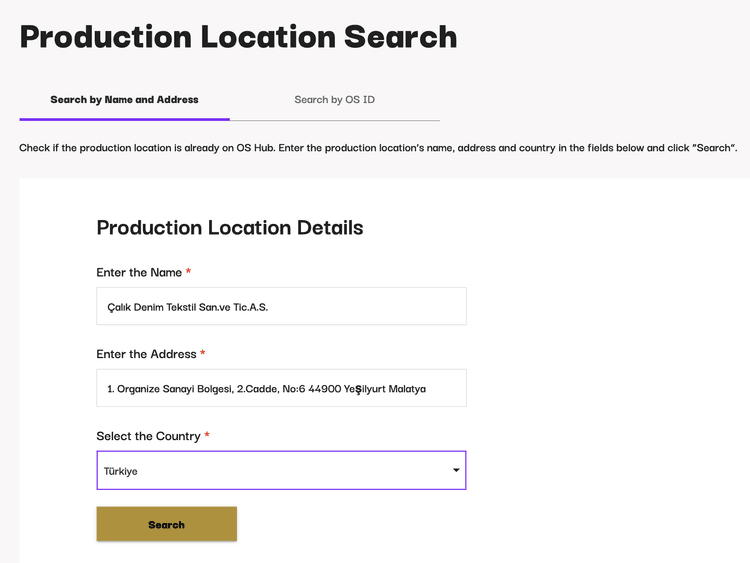Click the required asterisk next to Enter the Address
Image resolution: width=750 pixels, height=563 pixels.
tap(203, 354)
